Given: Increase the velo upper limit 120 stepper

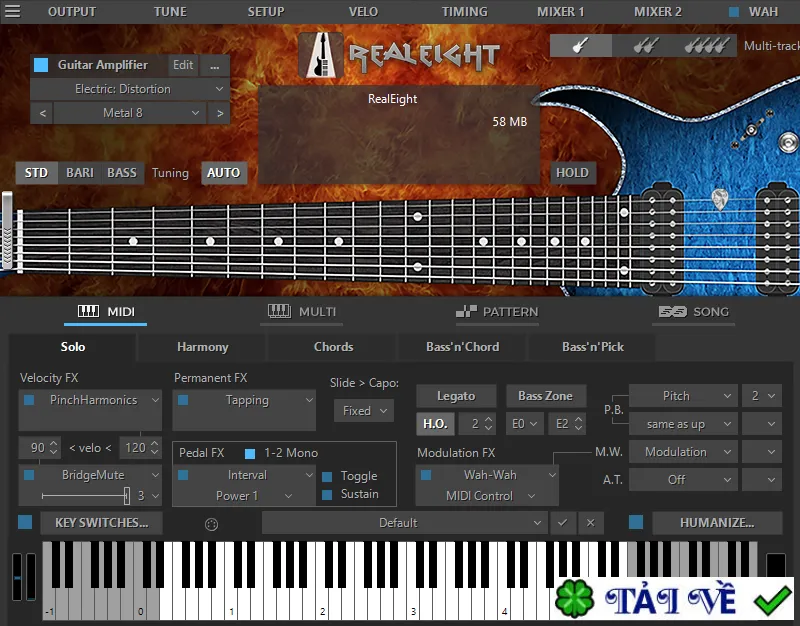Looking at the screenshot, I should (155, 443).
